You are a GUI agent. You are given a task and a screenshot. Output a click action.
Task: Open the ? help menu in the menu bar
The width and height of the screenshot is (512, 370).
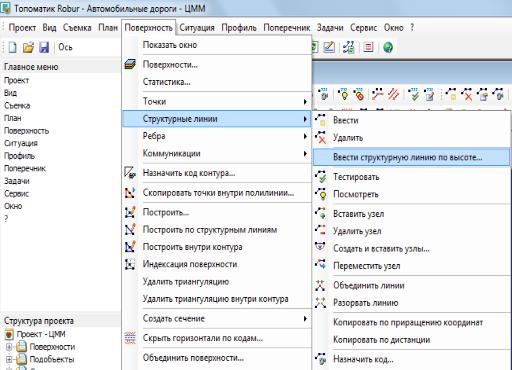tap(412, 28)
